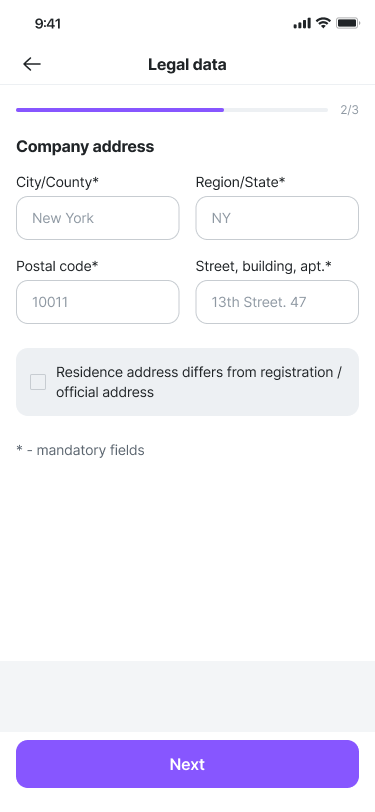
Task: Tap the purple Next button
Action: click(188, 764)
